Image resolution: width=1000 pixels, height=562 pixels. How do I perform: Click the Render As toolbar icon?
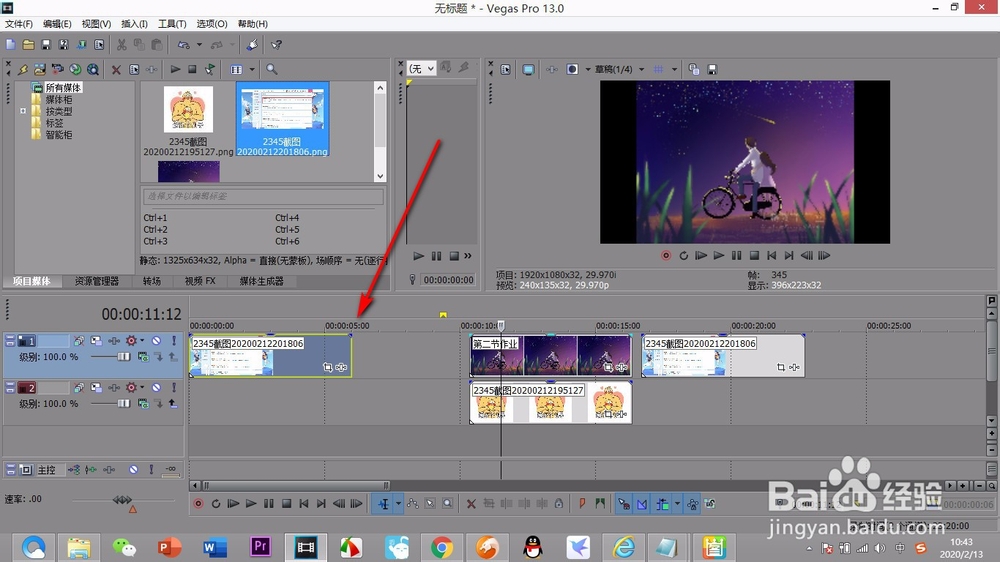coord(81,45)
